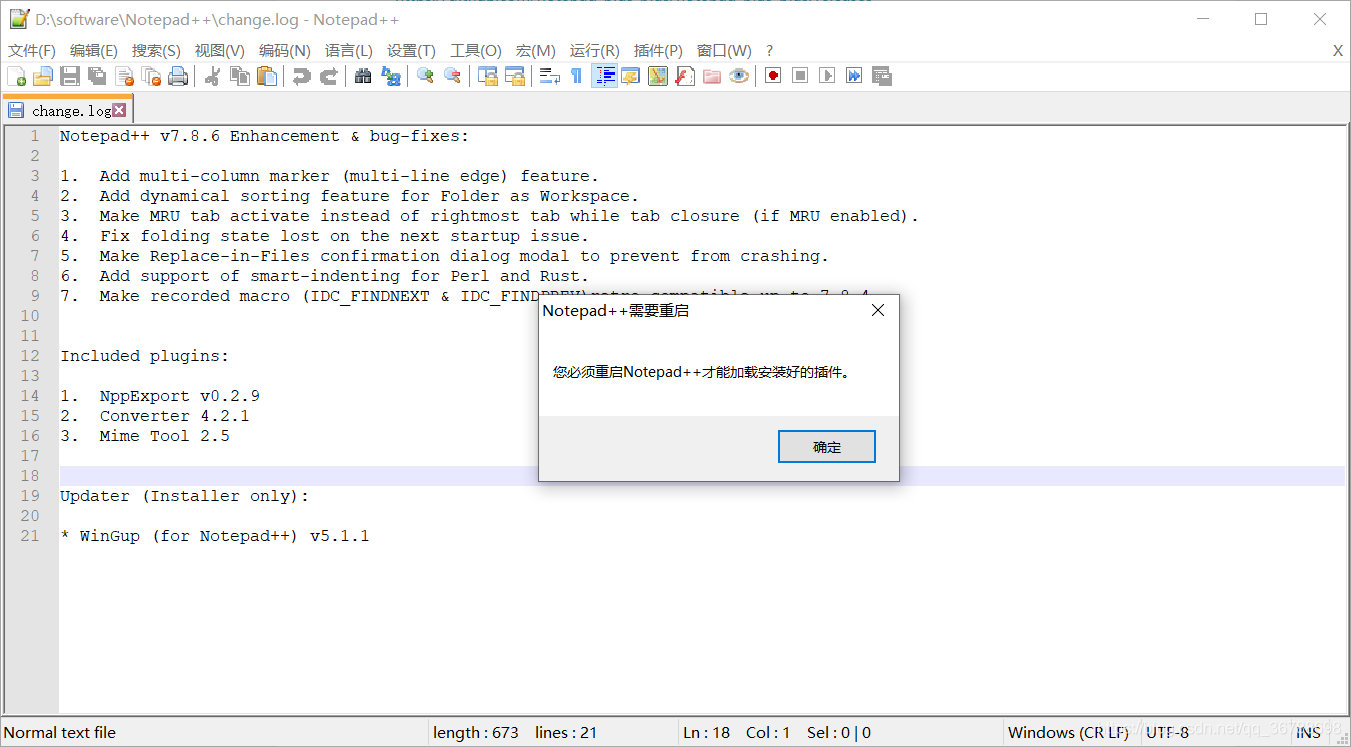
Task: Open Folder as Workspace icon
Action: tap(711, 76)
